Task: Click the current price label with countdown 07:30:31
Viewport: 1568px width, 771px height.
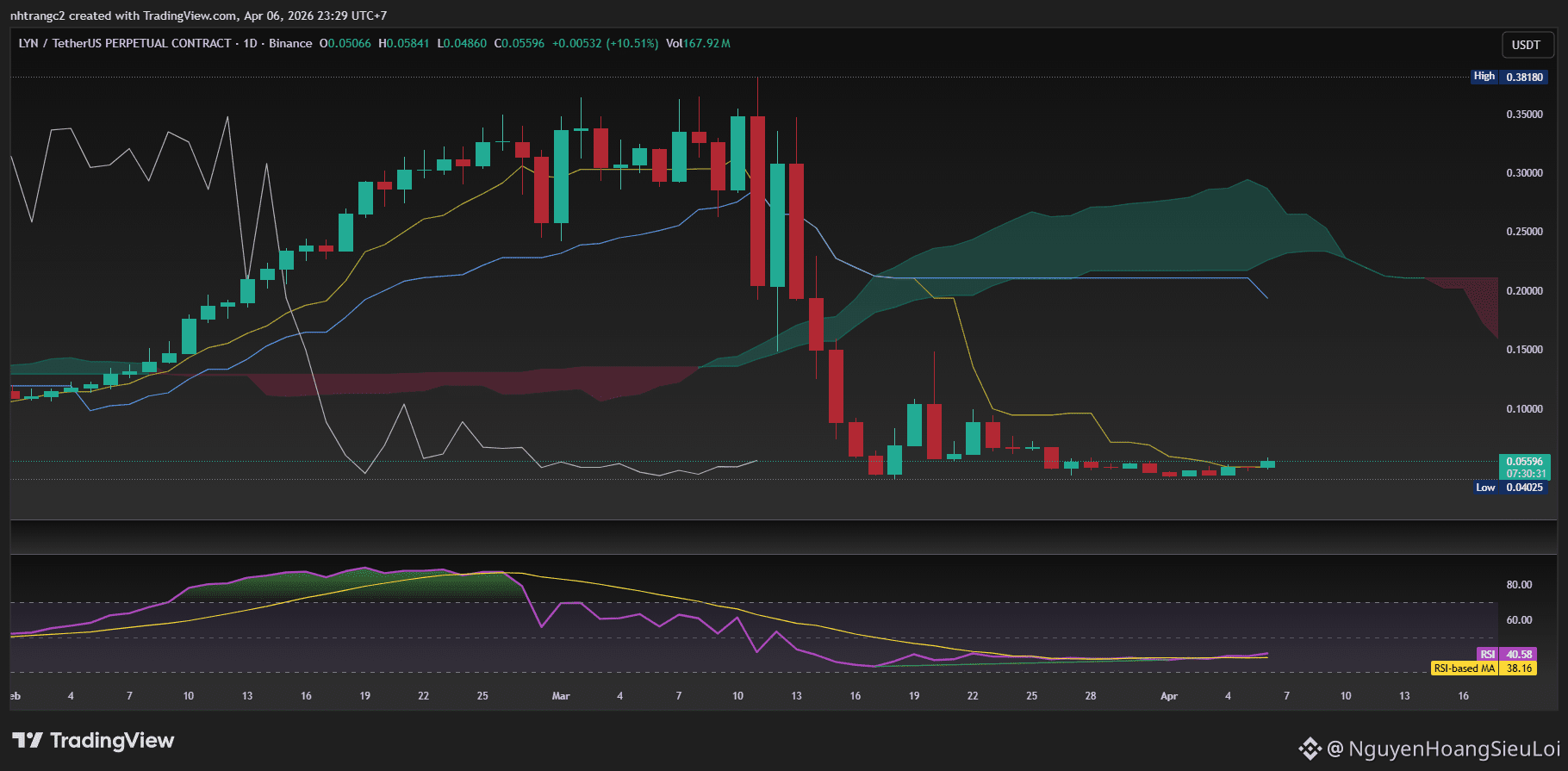Action: 1524,467
